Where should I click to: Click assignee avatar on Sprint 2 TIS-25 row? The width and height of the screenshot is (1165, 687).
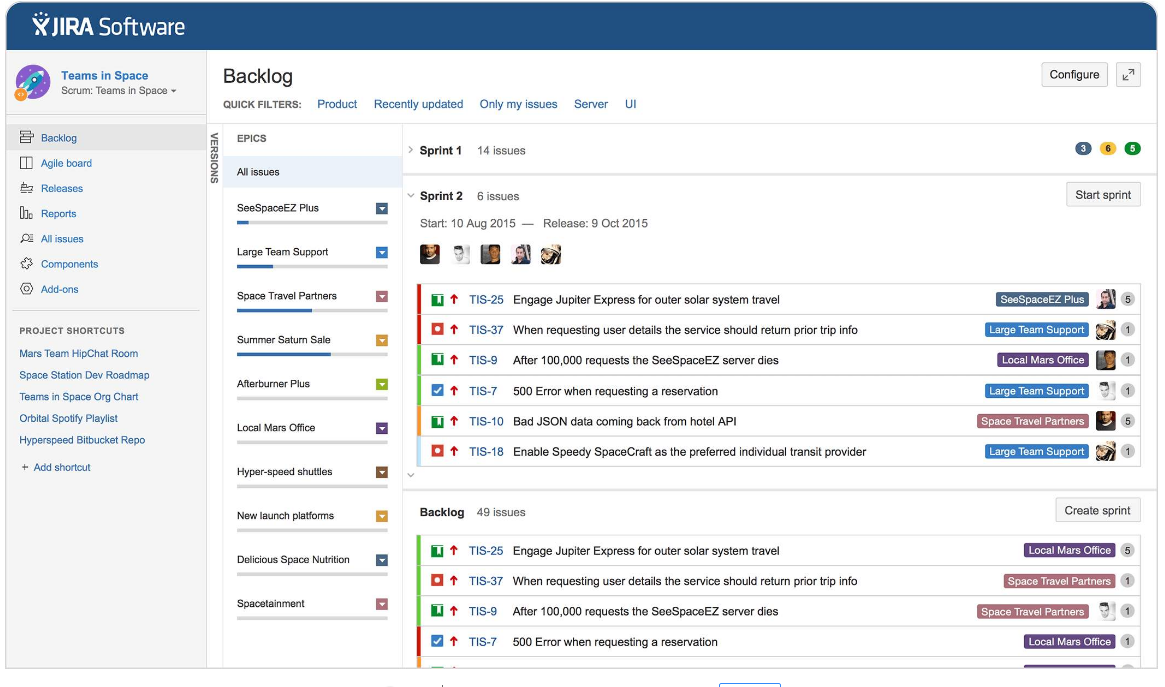tap(1106, 299)
